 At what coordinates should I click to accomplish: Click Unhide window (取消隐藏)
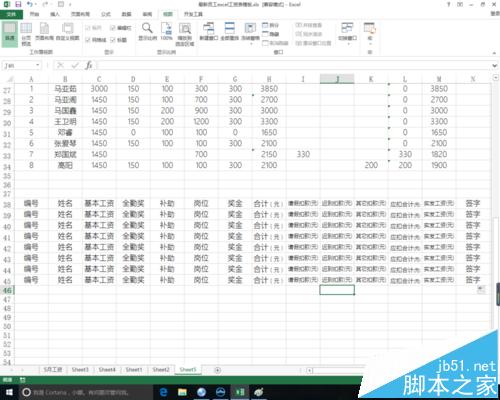coord(275,43)
